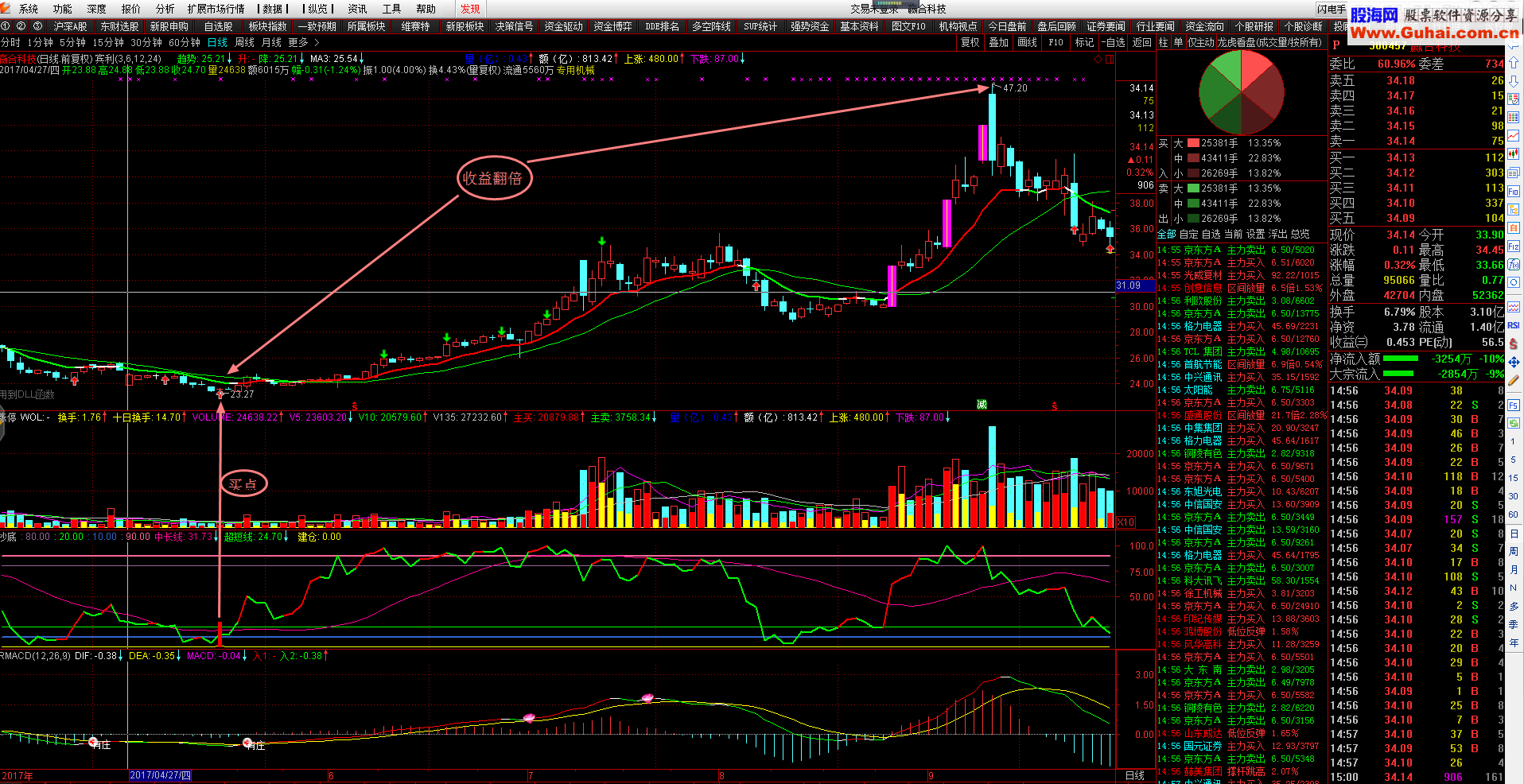Toggle the 柱 bar display option
This screenshot has height=784, width=1524.
coord(1163,42)
